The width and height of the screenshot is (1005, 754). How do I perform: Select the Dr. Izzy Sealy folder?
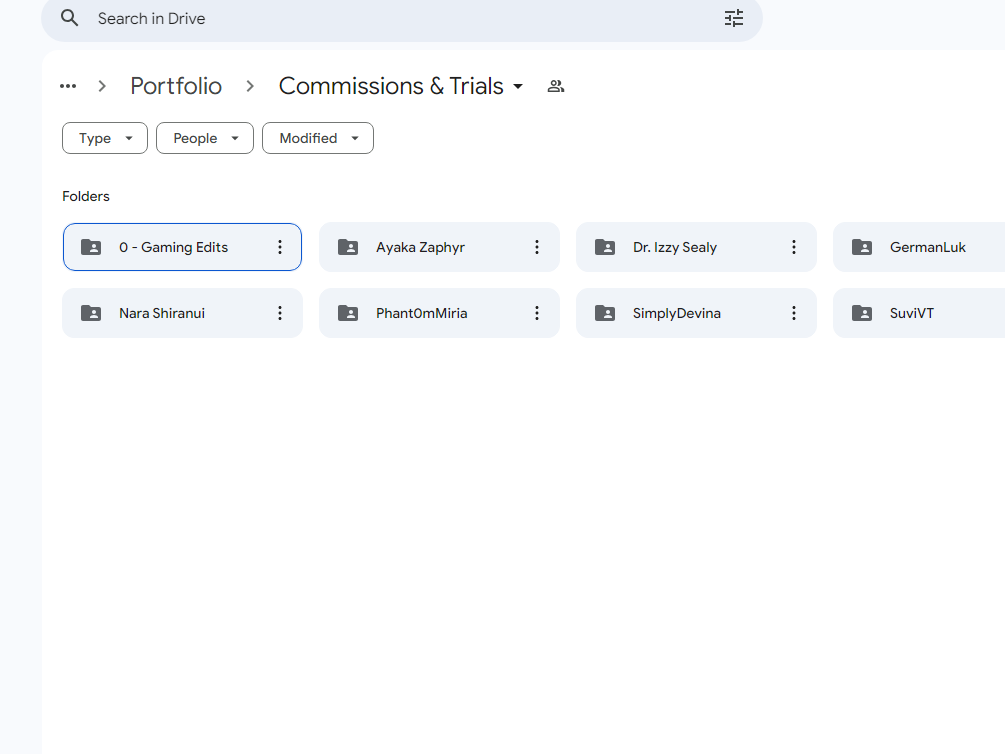pos(696,247)
